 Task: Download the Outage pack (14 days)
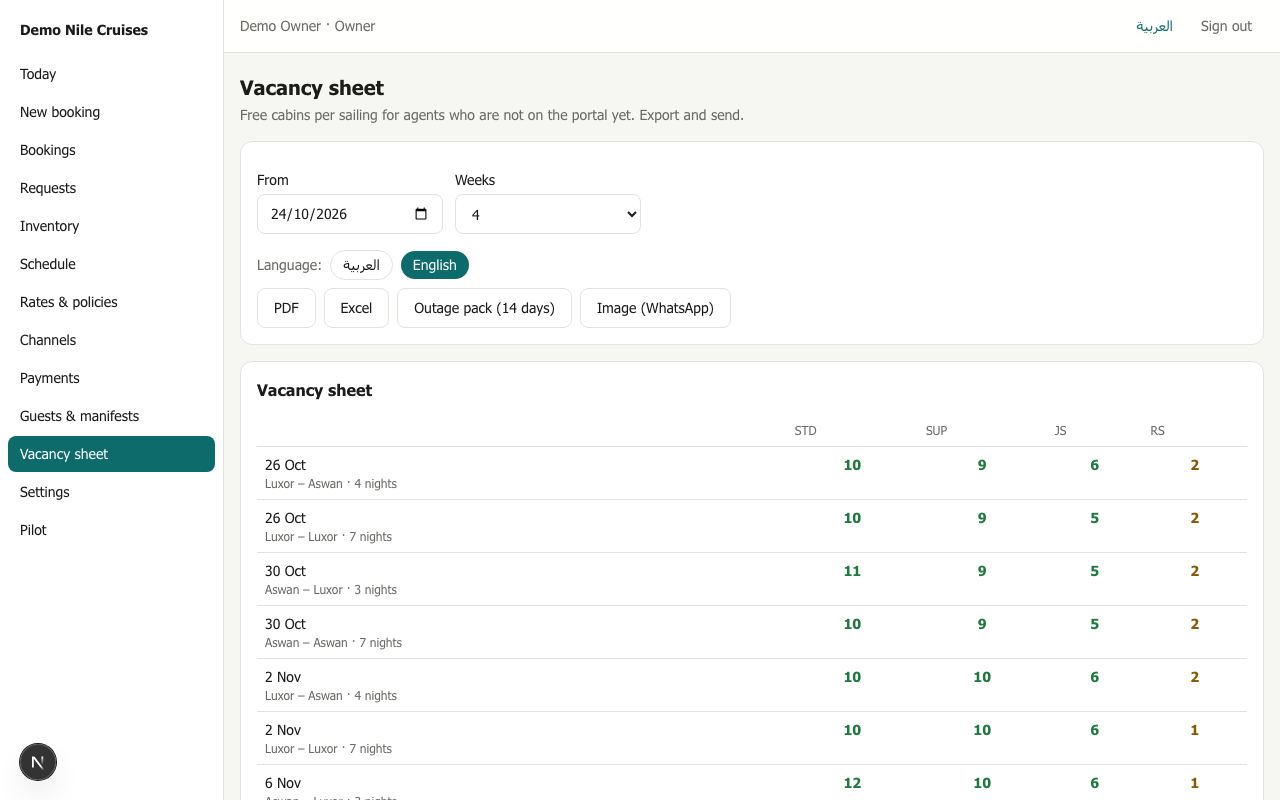click(484, 308)
